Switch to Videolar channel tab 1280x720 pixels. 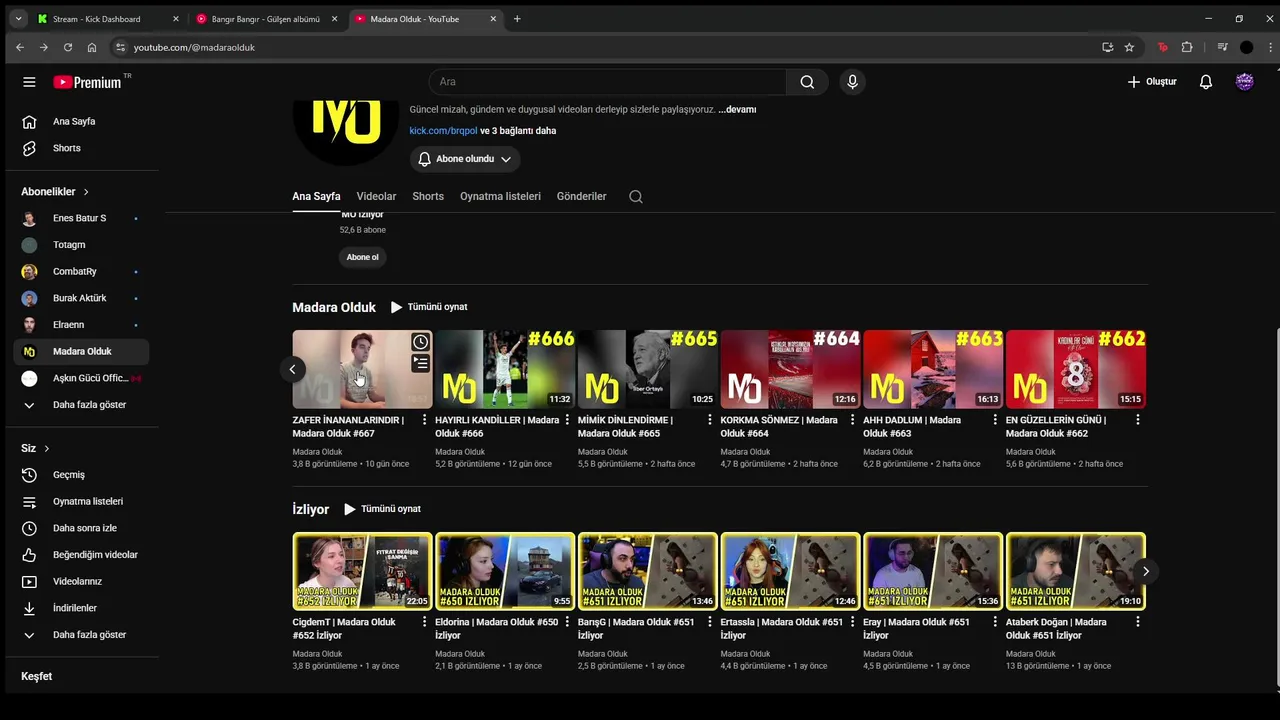point(376,197)
